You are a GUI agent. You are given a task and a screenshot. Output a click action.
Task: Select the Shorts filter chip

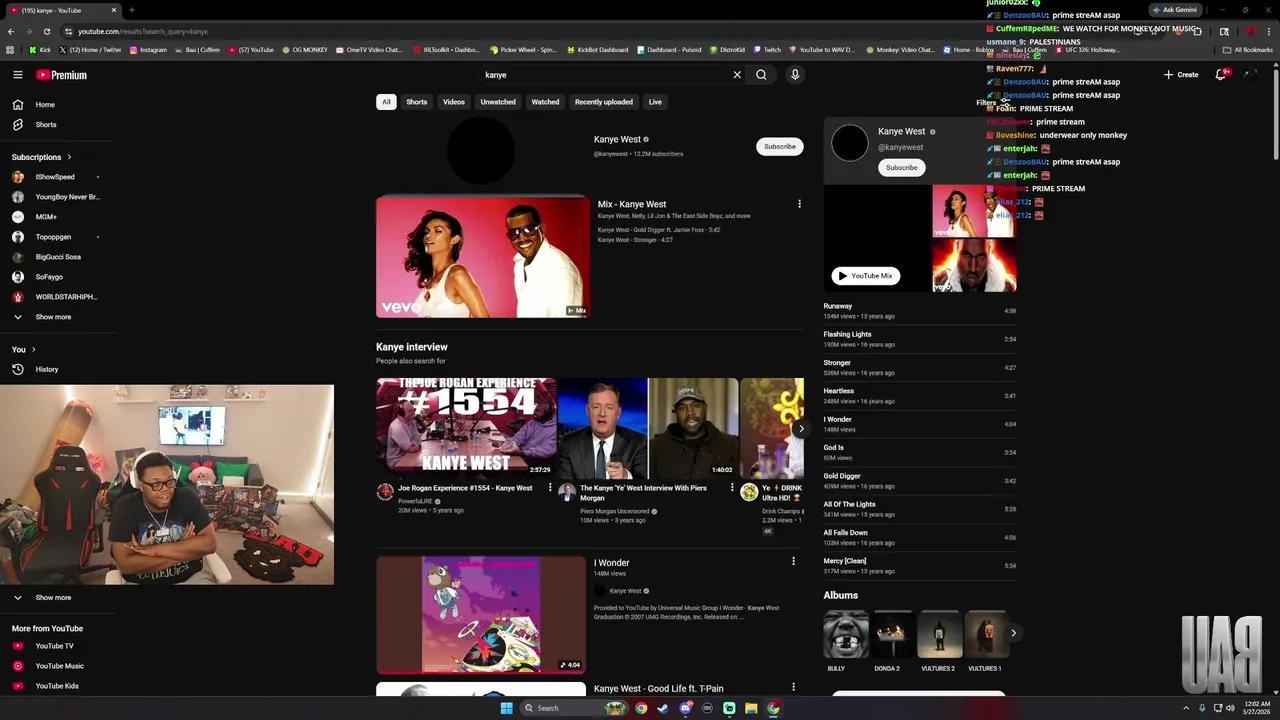(x=417, y=102)
